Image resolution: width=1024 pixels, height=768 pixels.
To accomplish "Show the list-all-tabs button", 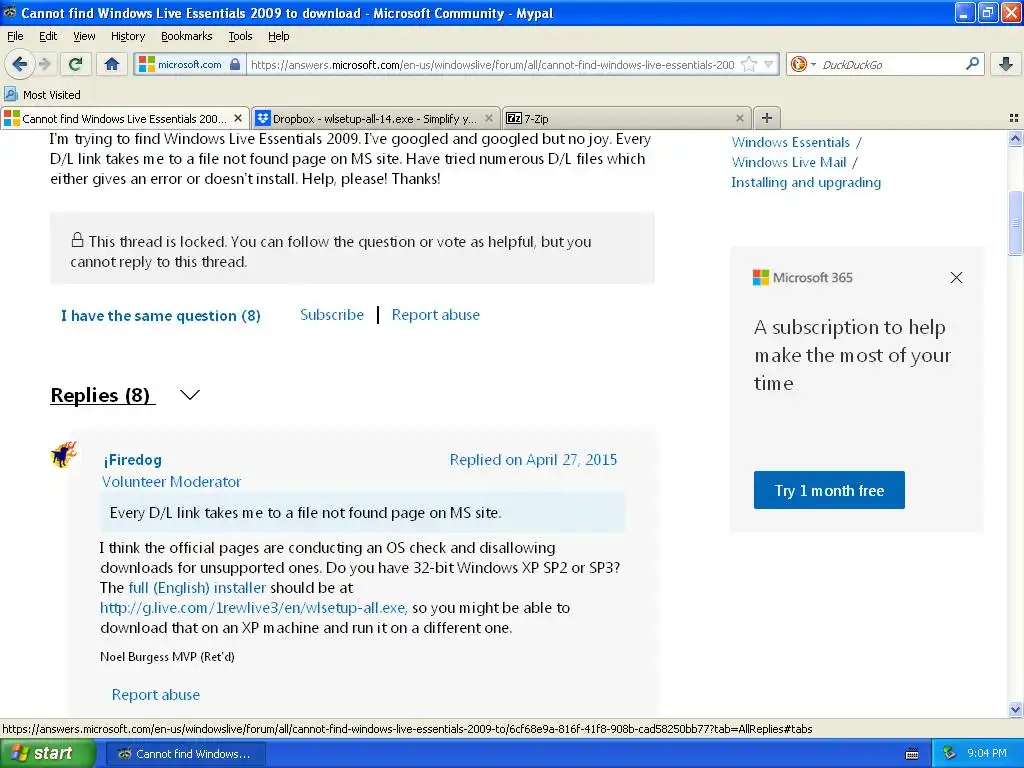I will 1014,118.
